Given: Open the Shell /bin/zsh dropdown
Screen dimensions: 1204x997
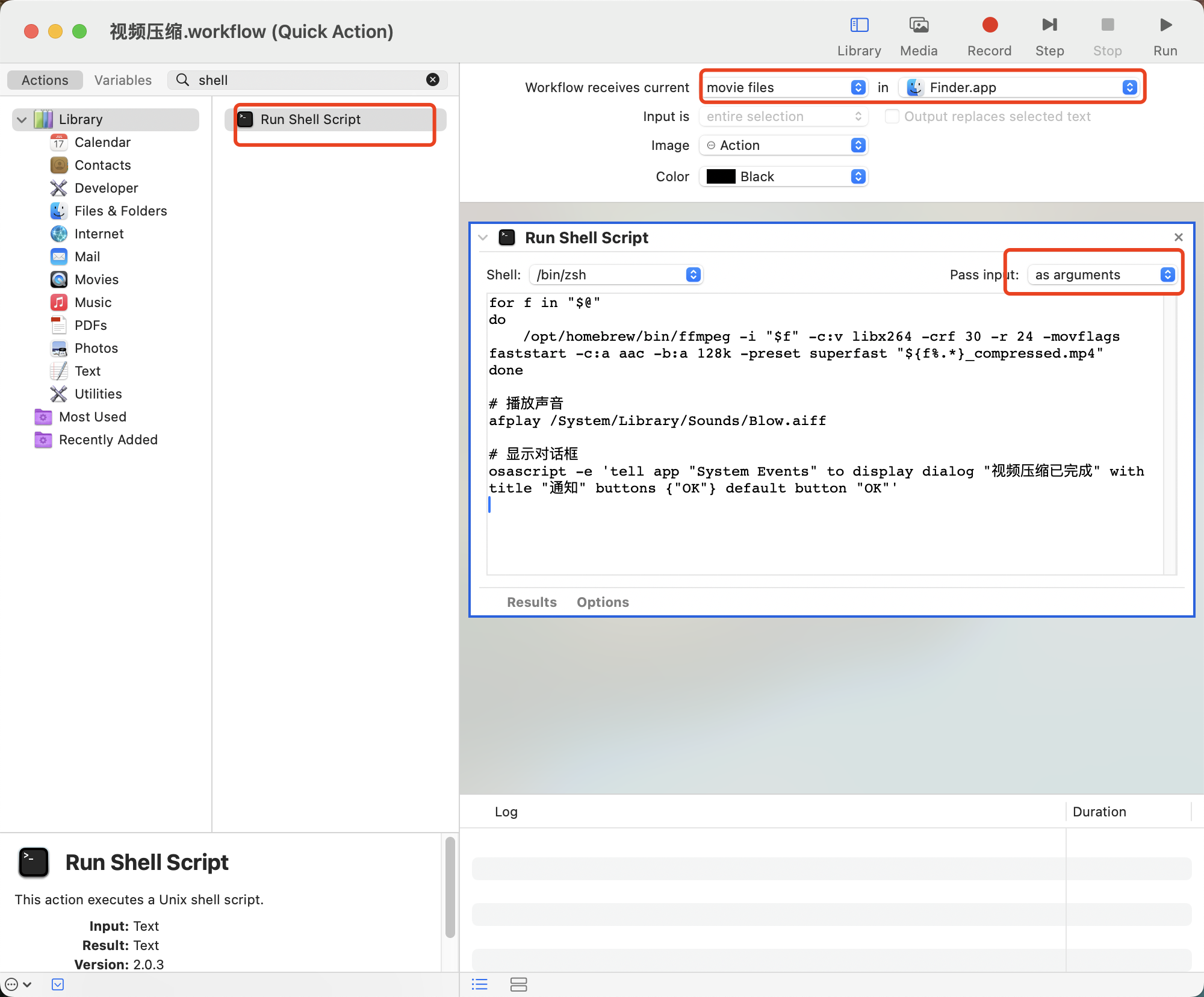Looking at the screenshot, I should pos(616,275).
